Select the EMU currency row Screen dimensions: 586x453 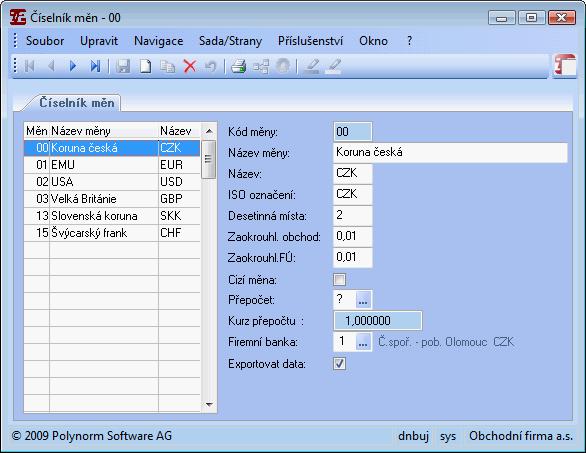(112, 165)
